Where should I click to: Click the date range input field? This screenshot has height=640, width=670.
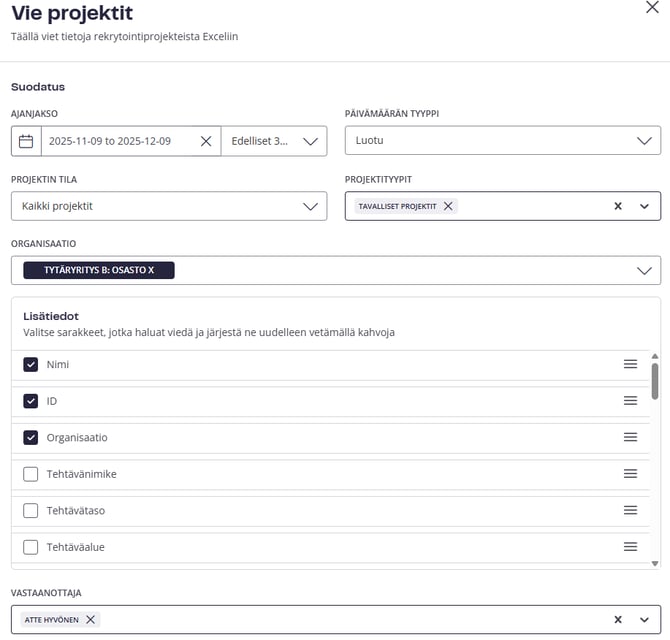point(110,141)
